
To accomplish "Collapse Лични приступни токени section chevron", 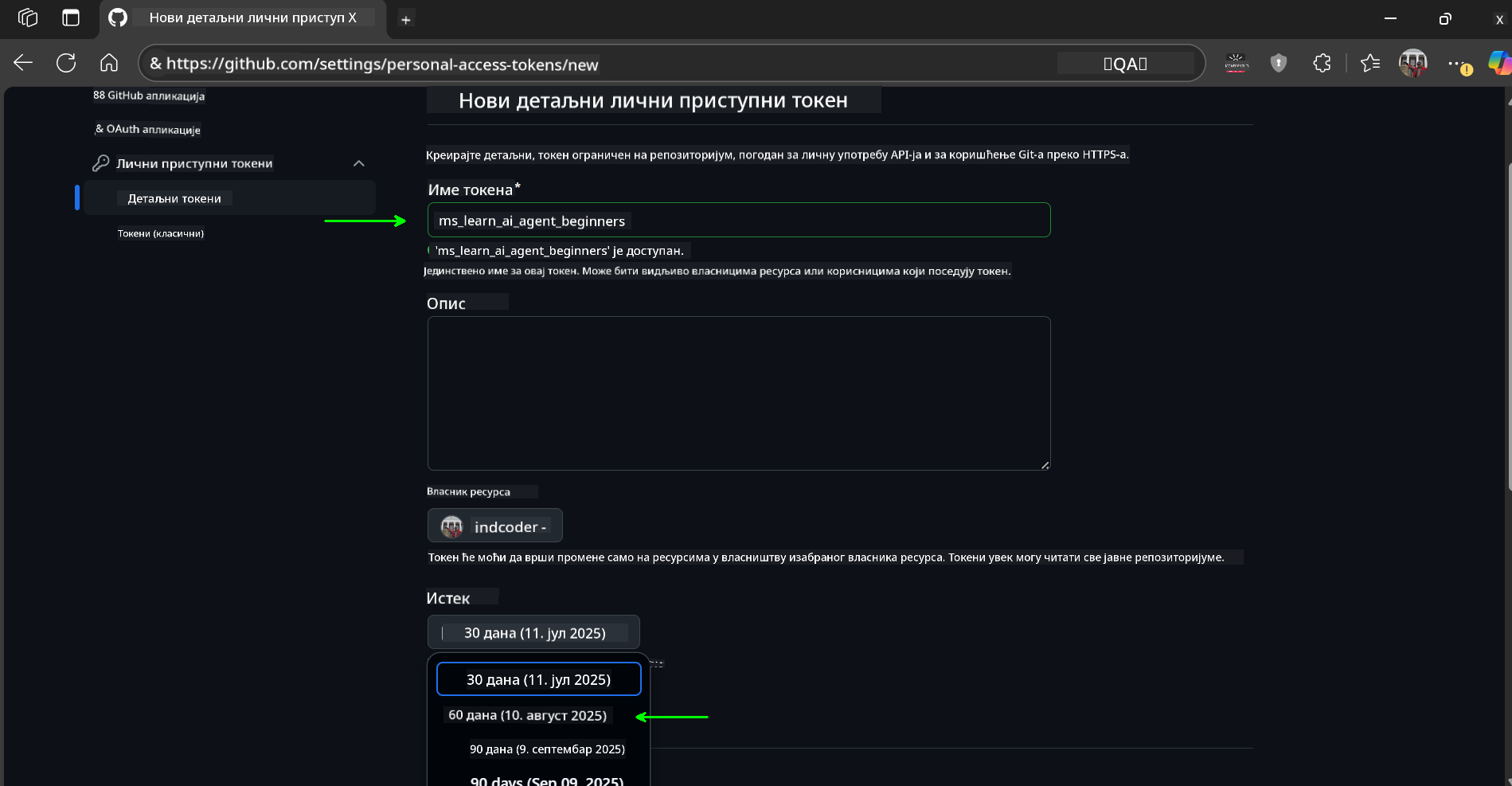I will tap(359, 163).
